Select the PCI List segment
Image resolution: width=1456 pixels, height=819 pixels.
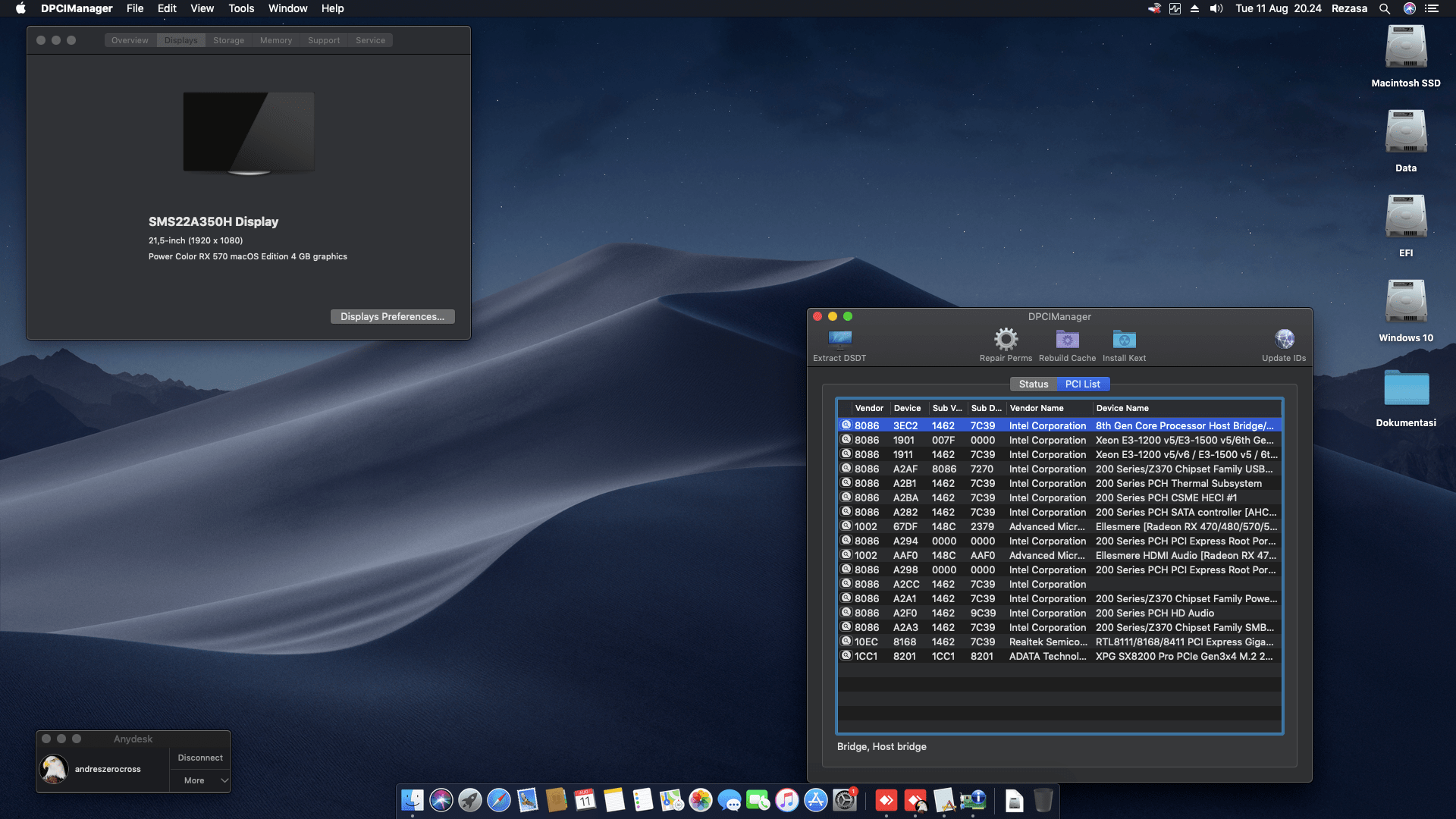coord(1082,384)
